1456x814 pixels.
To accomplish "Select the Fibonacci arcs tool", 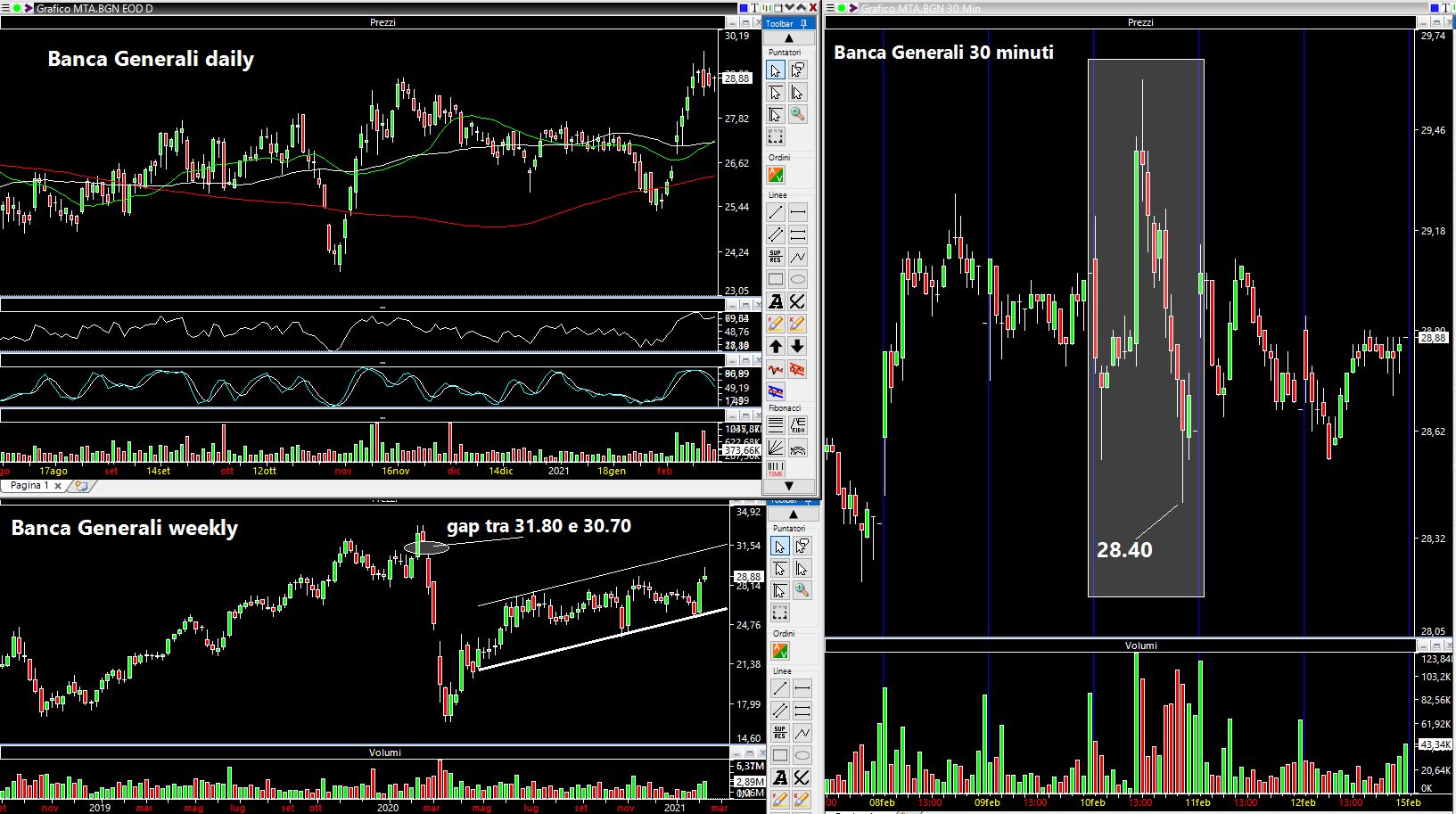I will 798,448.
